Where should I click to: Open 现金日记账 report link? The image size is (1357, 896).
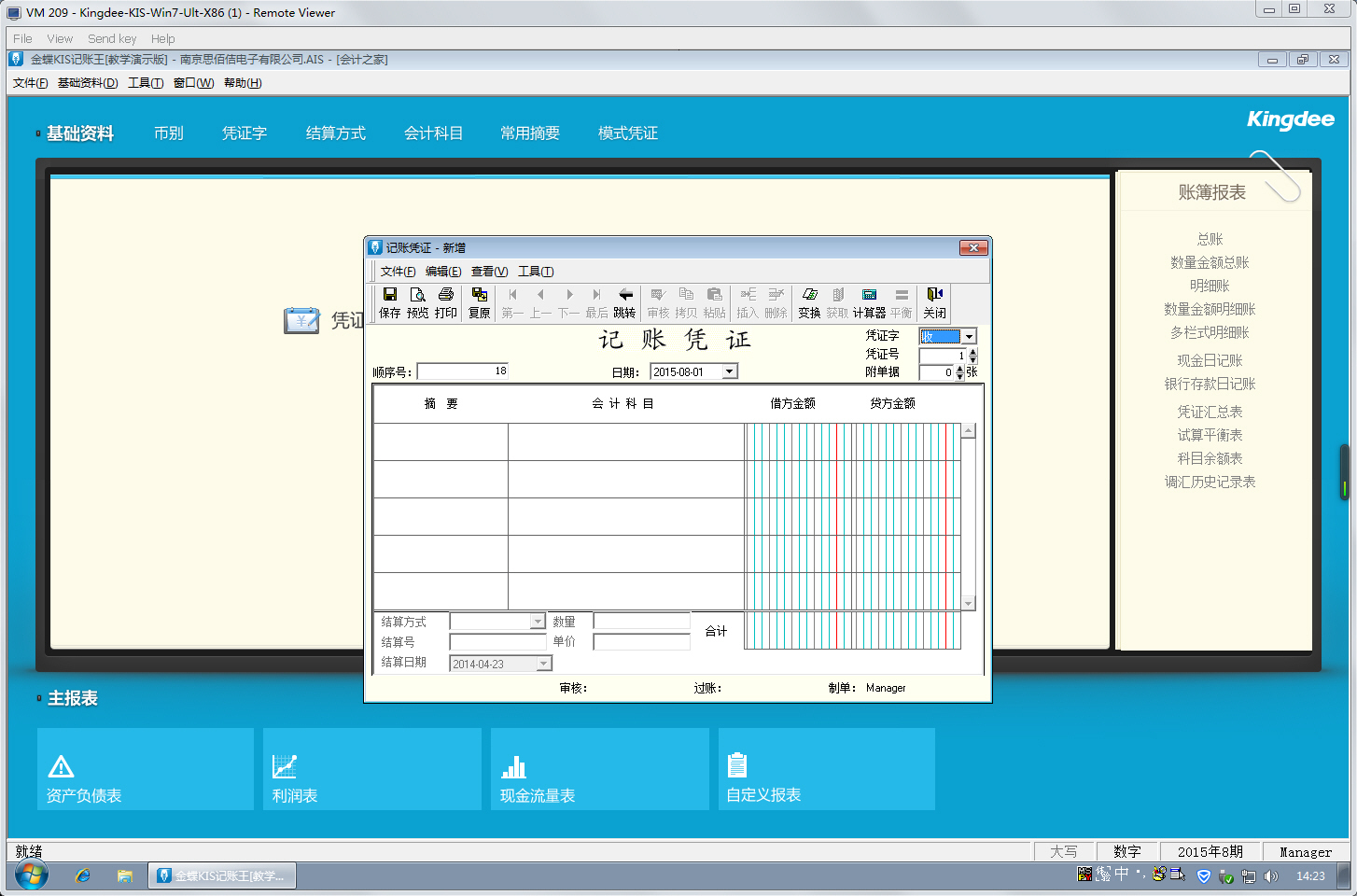1210,360
